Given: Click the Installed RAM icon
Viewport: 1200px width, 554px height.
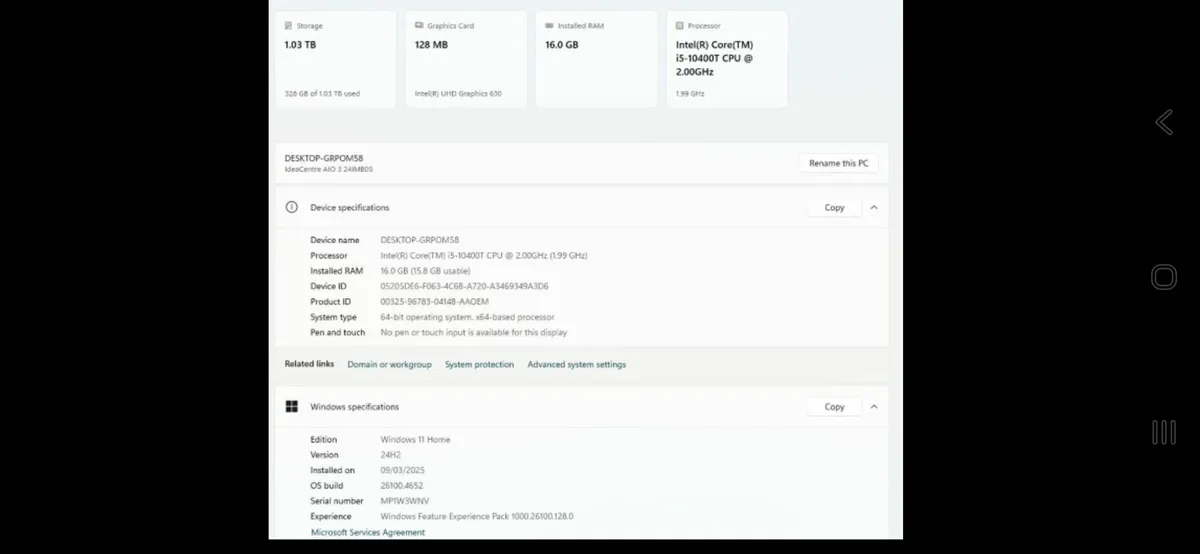Looking at the screenshot, I should tap(549, 25).
